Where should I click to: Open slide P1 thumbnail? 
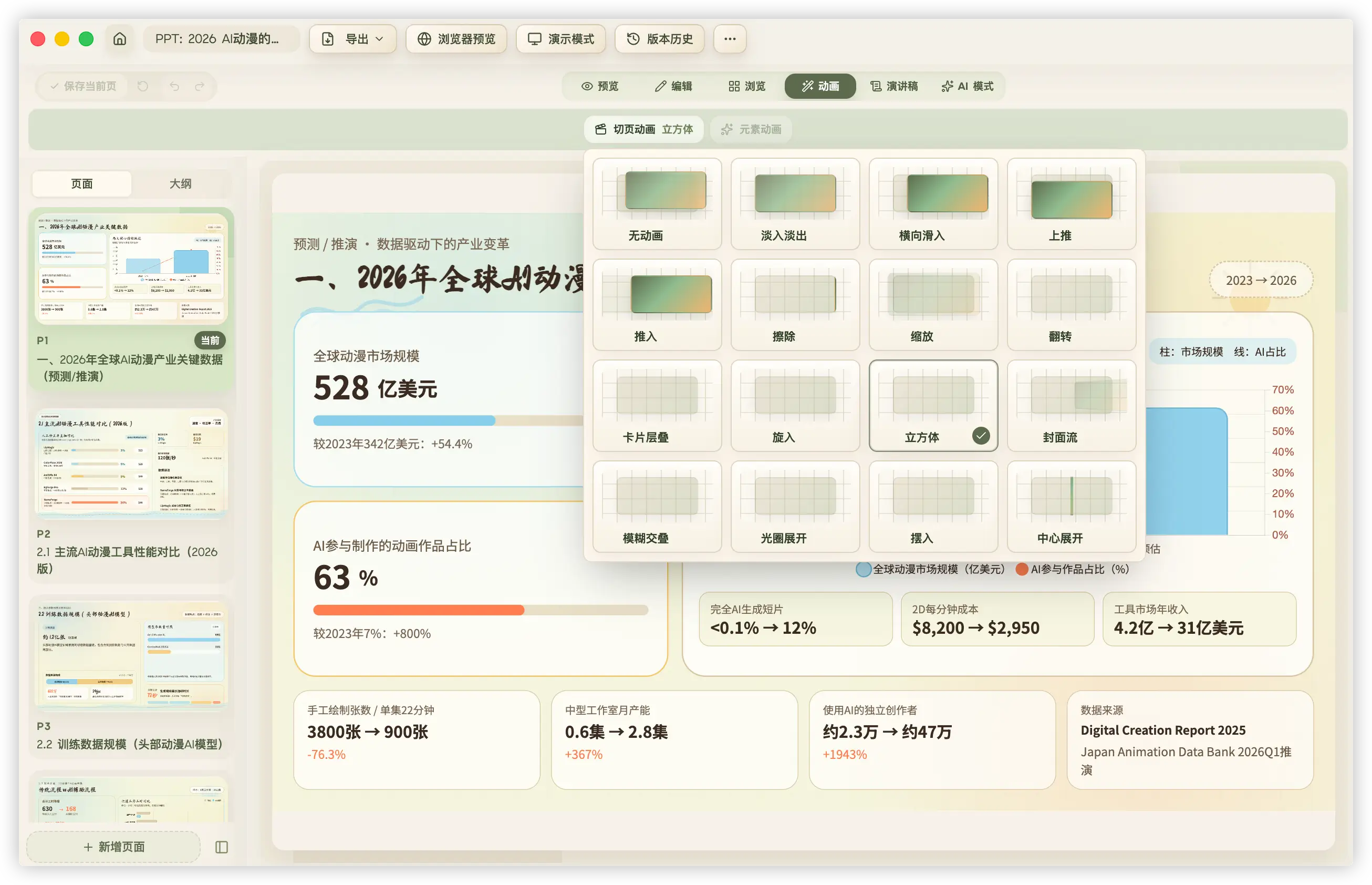coord(131,269)
